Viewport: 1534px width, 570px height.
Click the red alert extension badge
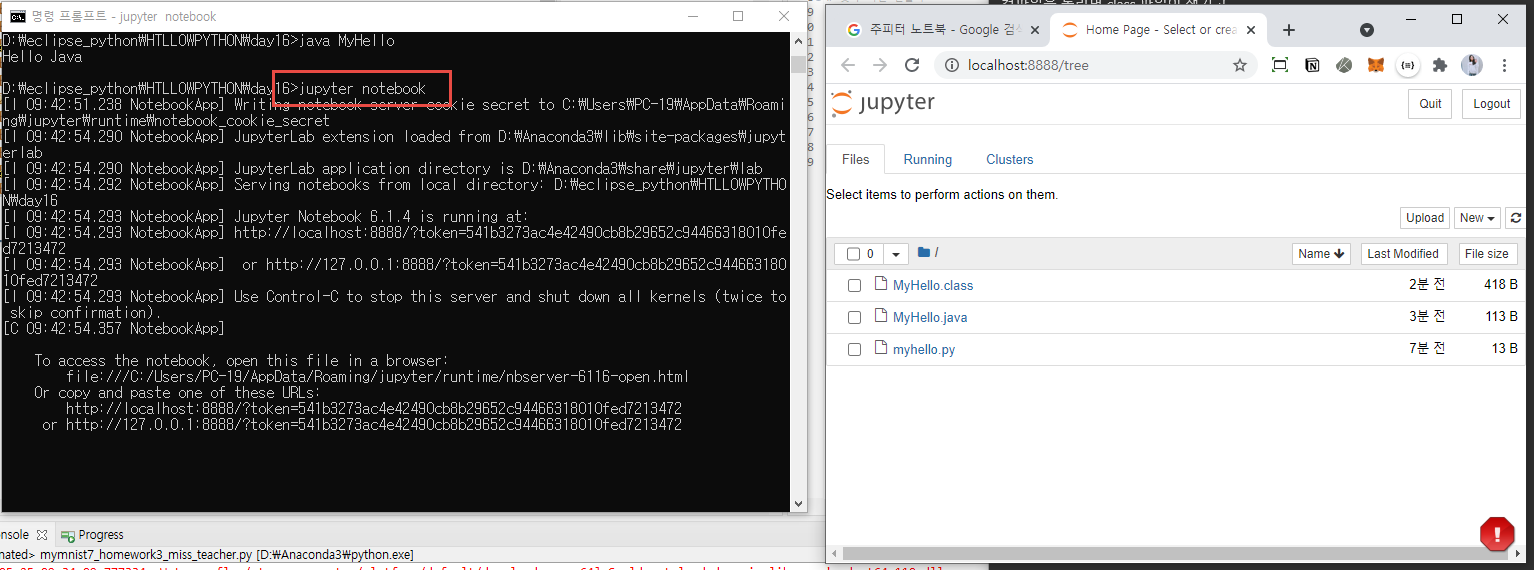[1497, 534]
